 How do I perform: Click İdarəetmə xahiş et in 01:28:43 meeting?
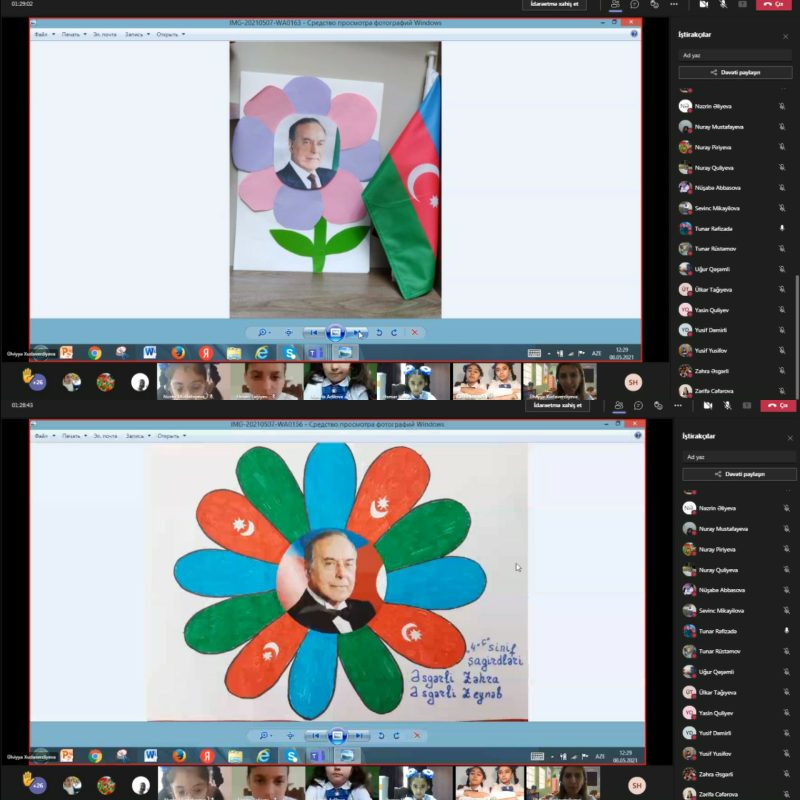click(558, 406)
